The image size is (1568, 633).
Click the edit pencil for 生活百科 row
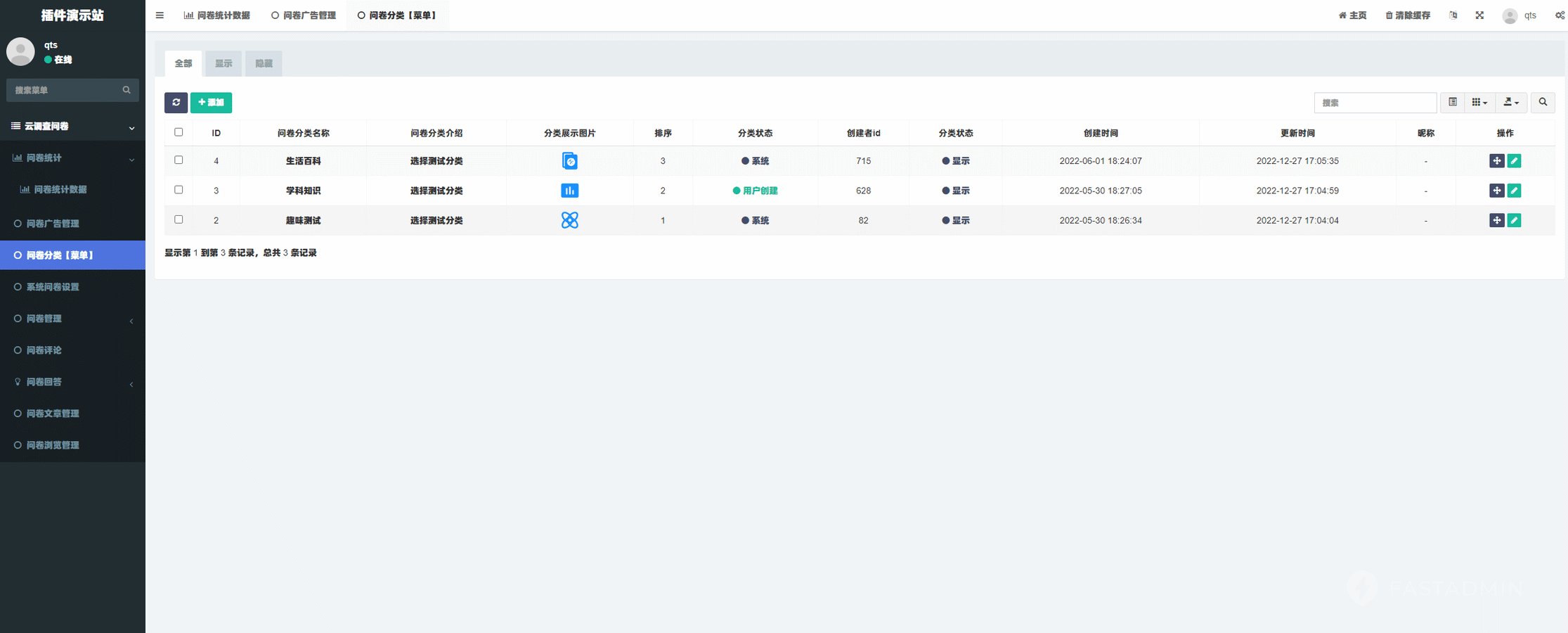[1514, 161]
